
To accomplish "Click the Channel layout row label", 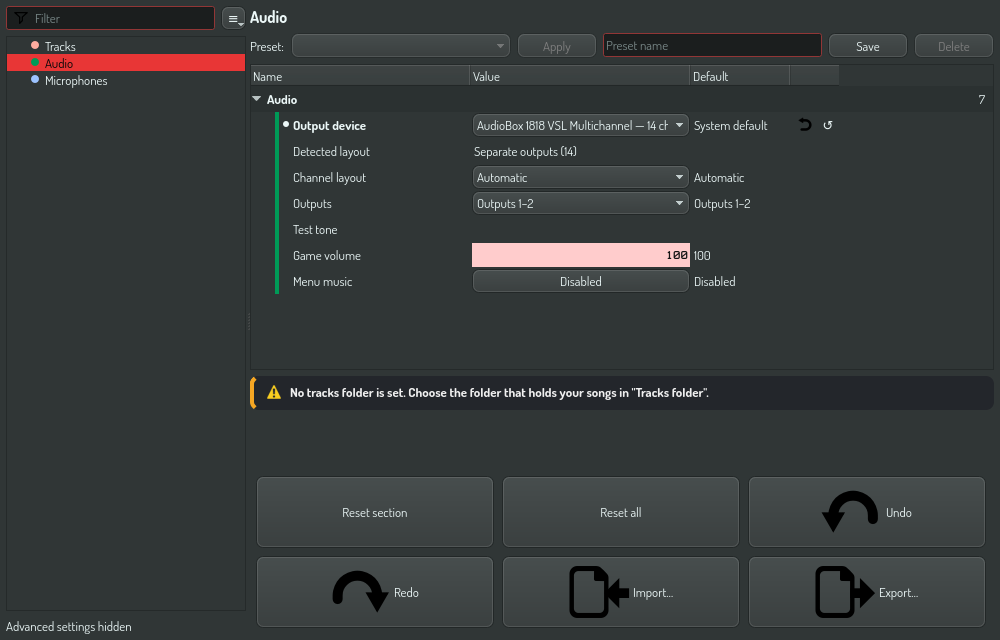I will pos(329,178).
